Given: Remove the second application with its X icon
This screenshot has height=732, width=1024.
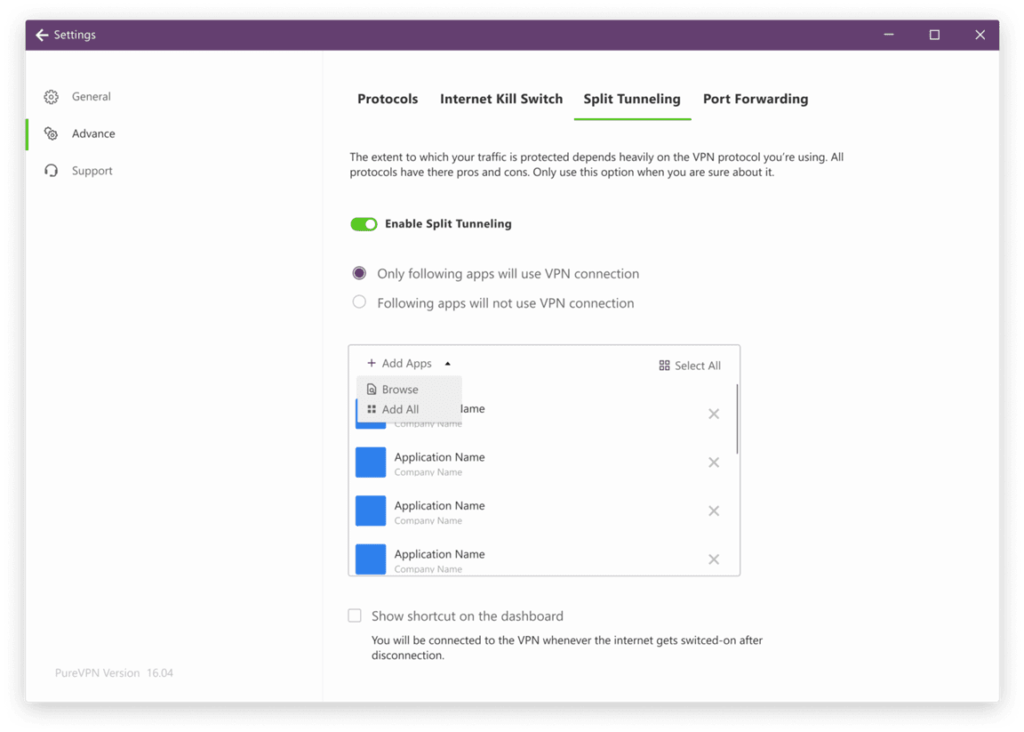Looking at the screenshot, I should pyautogui.click(x=714, y=463).
